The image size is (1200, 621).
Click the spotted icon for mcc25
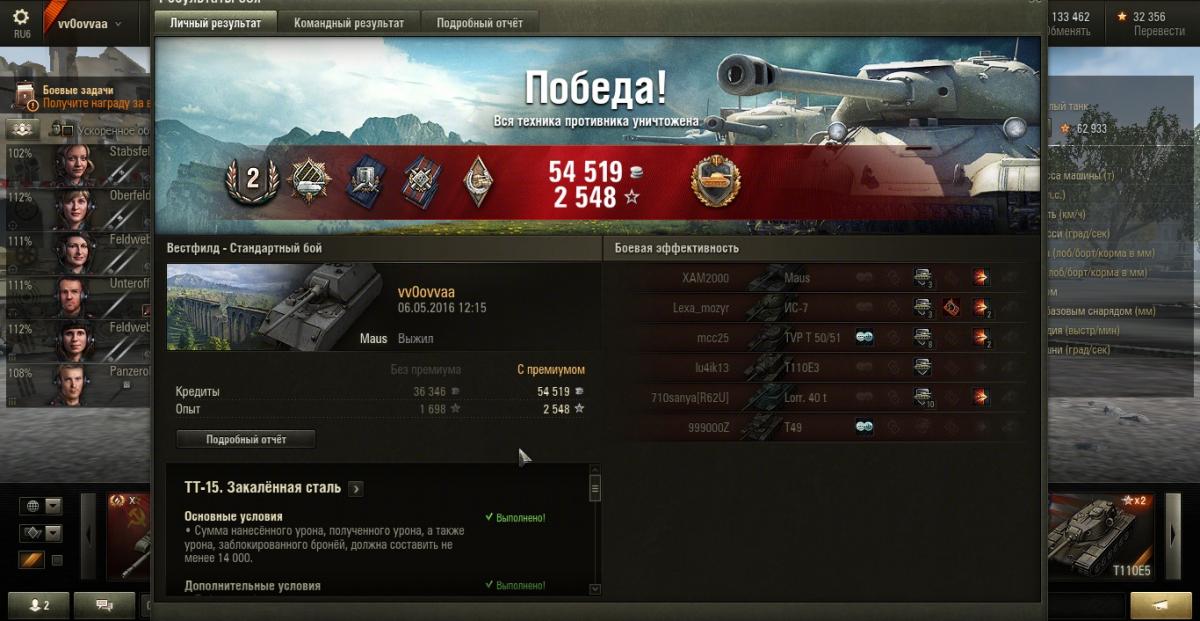tap(865, 338)
